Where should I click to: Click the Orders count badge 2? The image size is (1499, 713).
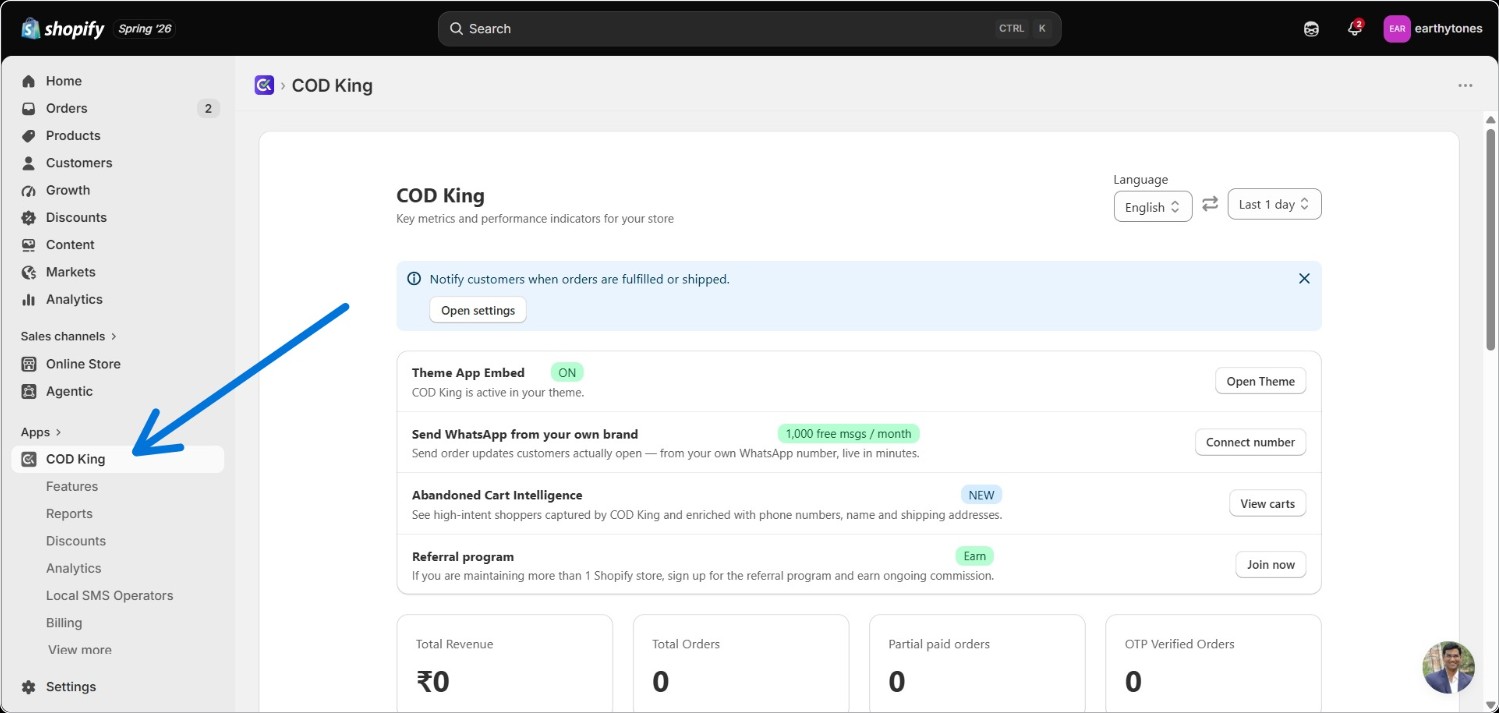(208, 108)
